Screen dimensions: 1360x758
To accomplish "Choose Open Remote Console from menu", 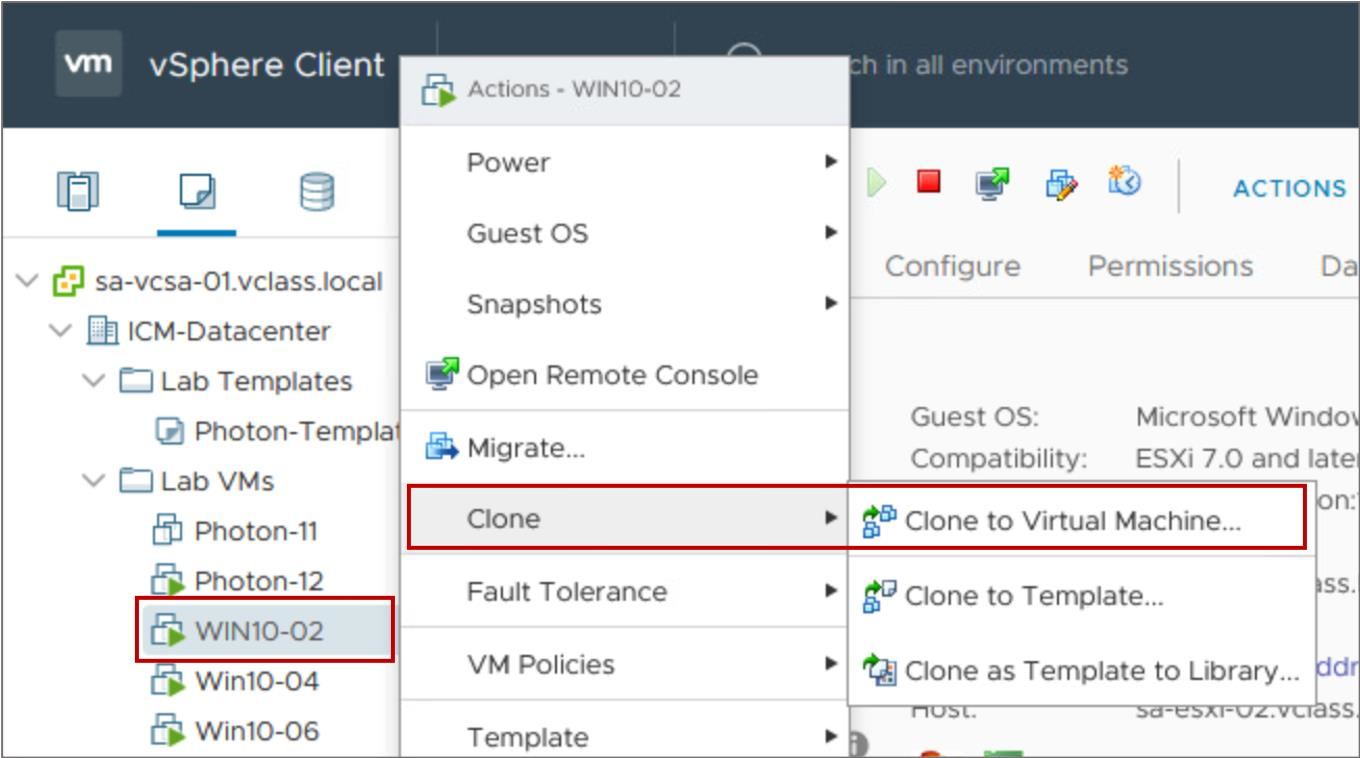I will point(625,375).
